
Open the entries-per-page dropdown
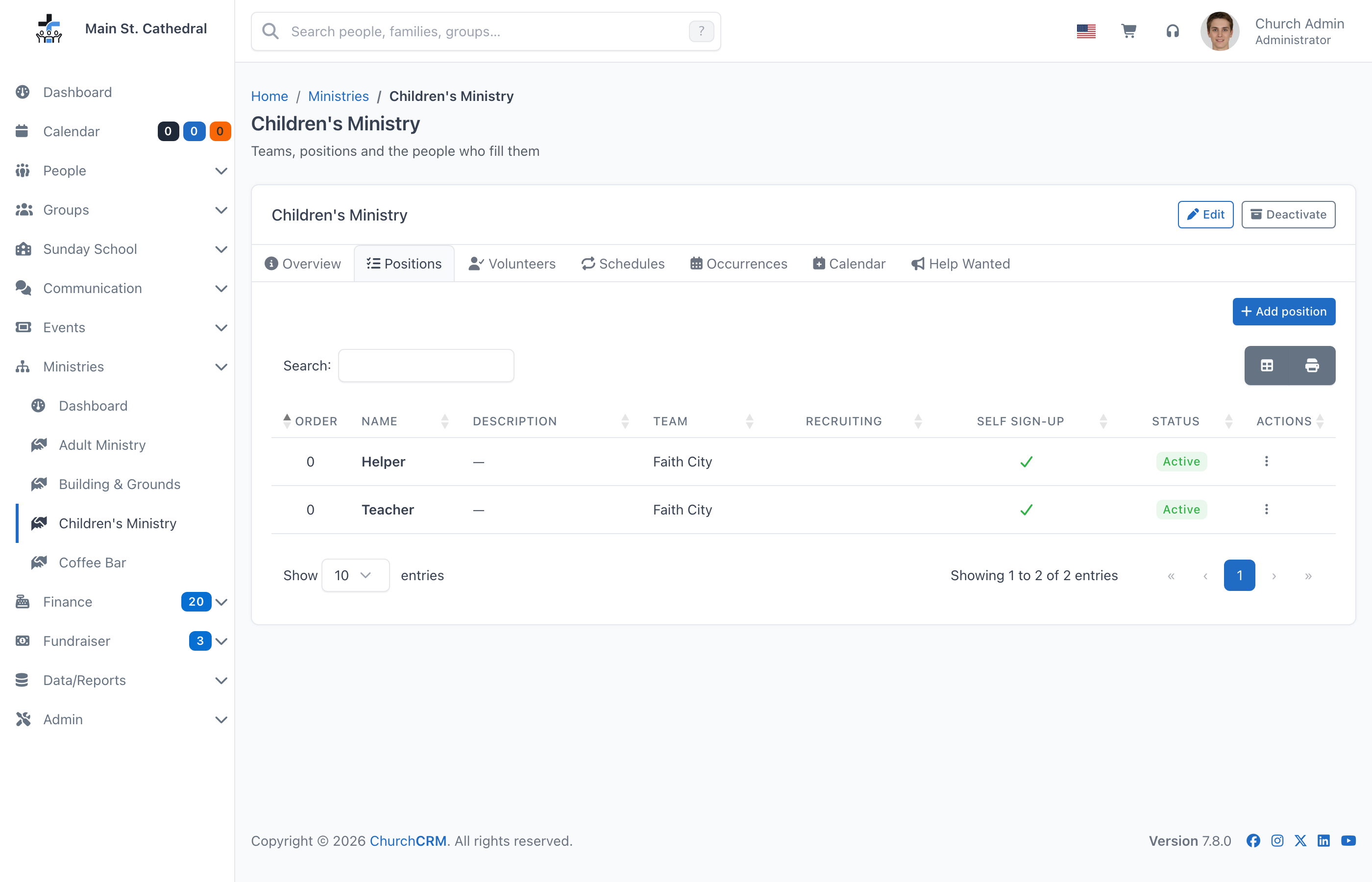pyautogui.click(x=355, y=575)
